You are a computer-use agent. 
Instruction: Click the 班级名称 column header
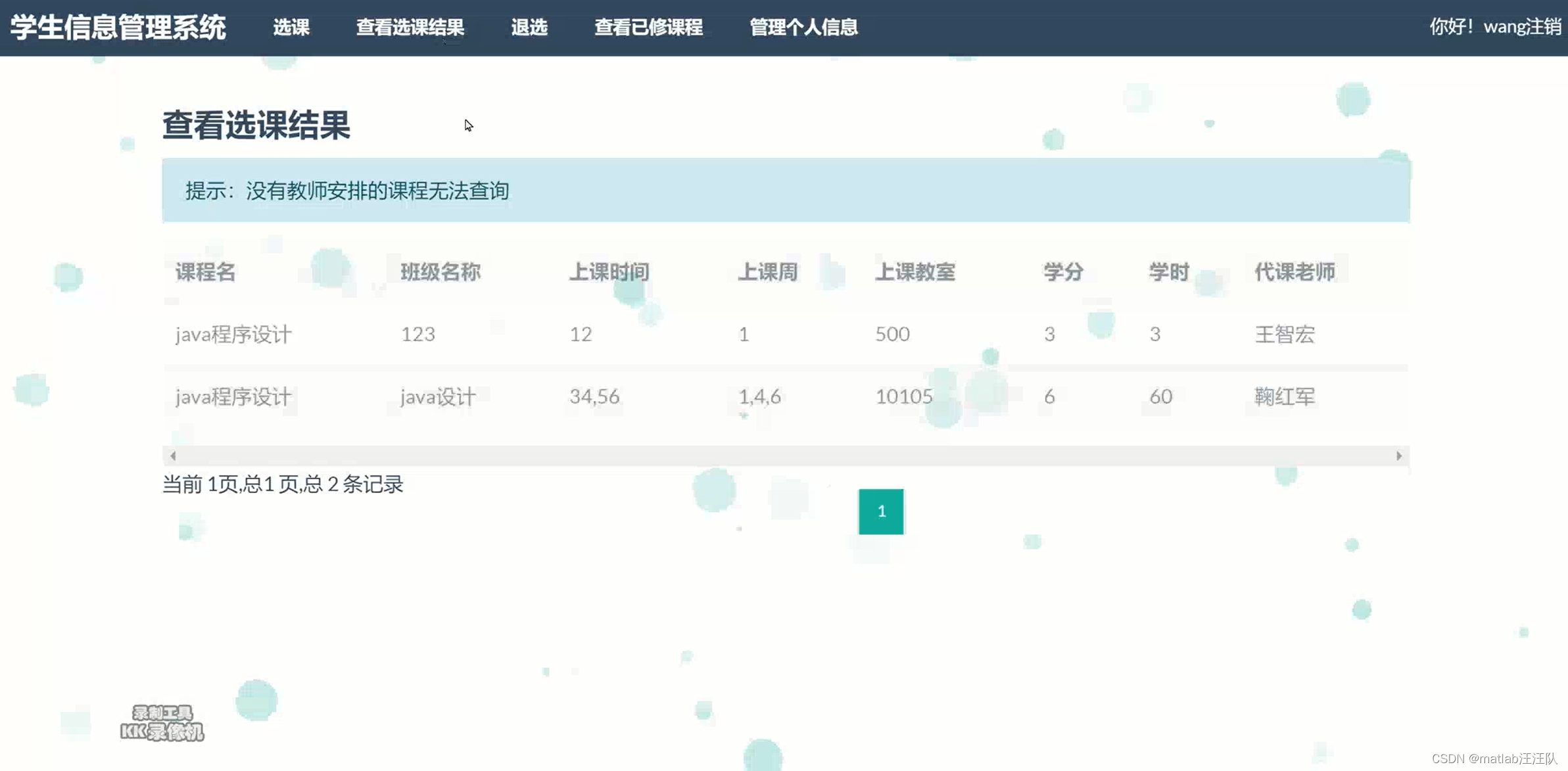pos(440,271)
